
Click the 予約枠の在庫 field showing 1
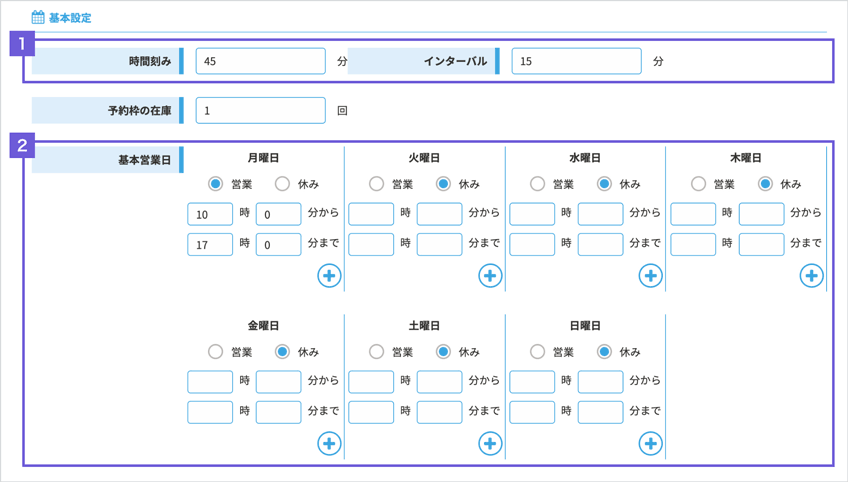tap(261, 110)
